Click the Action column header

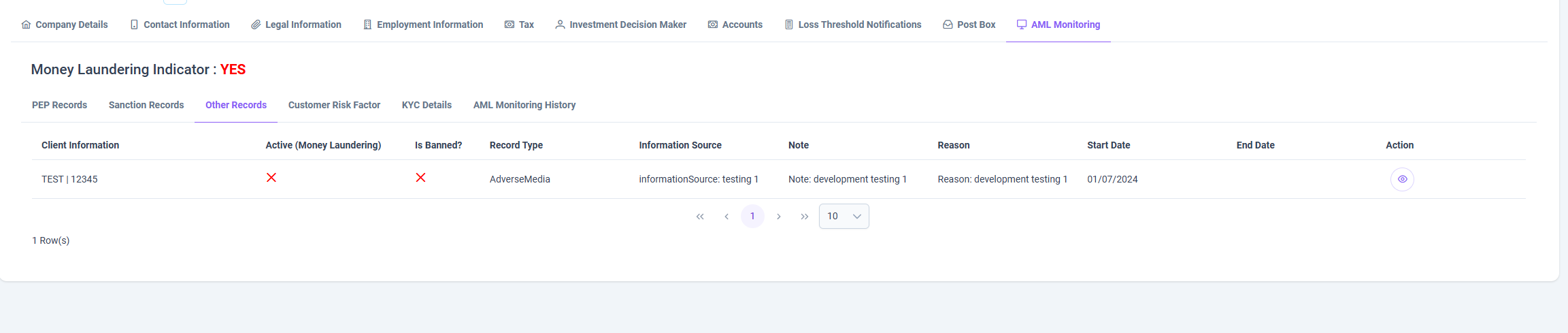[x=1400, y=145]
